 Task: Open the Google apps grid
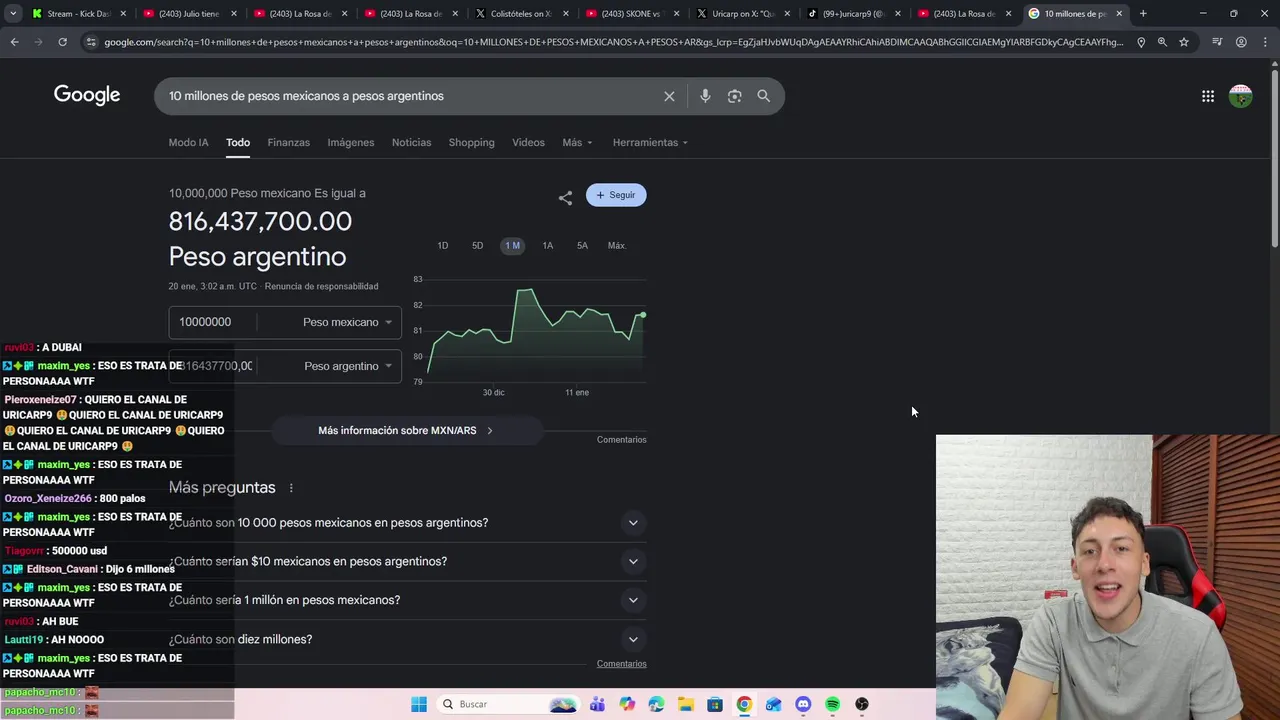coord(1208,96)
